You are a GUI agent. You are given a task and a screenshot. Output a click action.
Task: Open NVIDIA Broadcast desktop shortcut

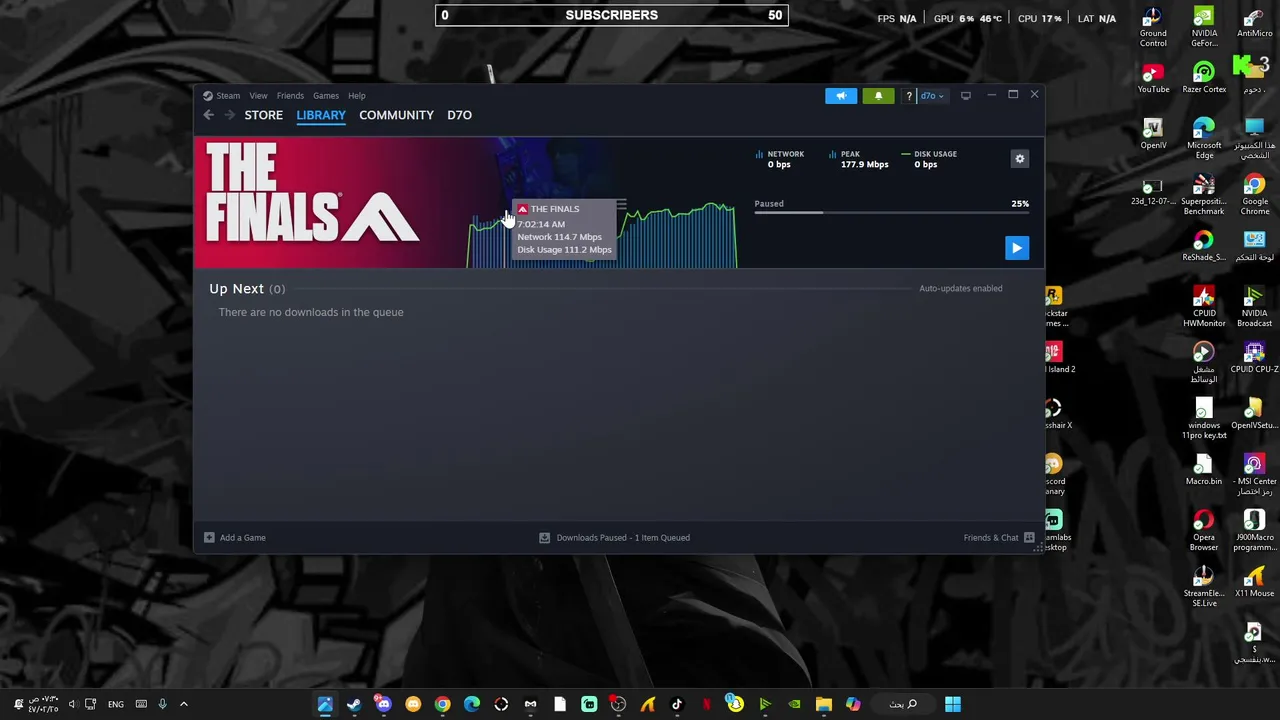[x=1254, y=308]
